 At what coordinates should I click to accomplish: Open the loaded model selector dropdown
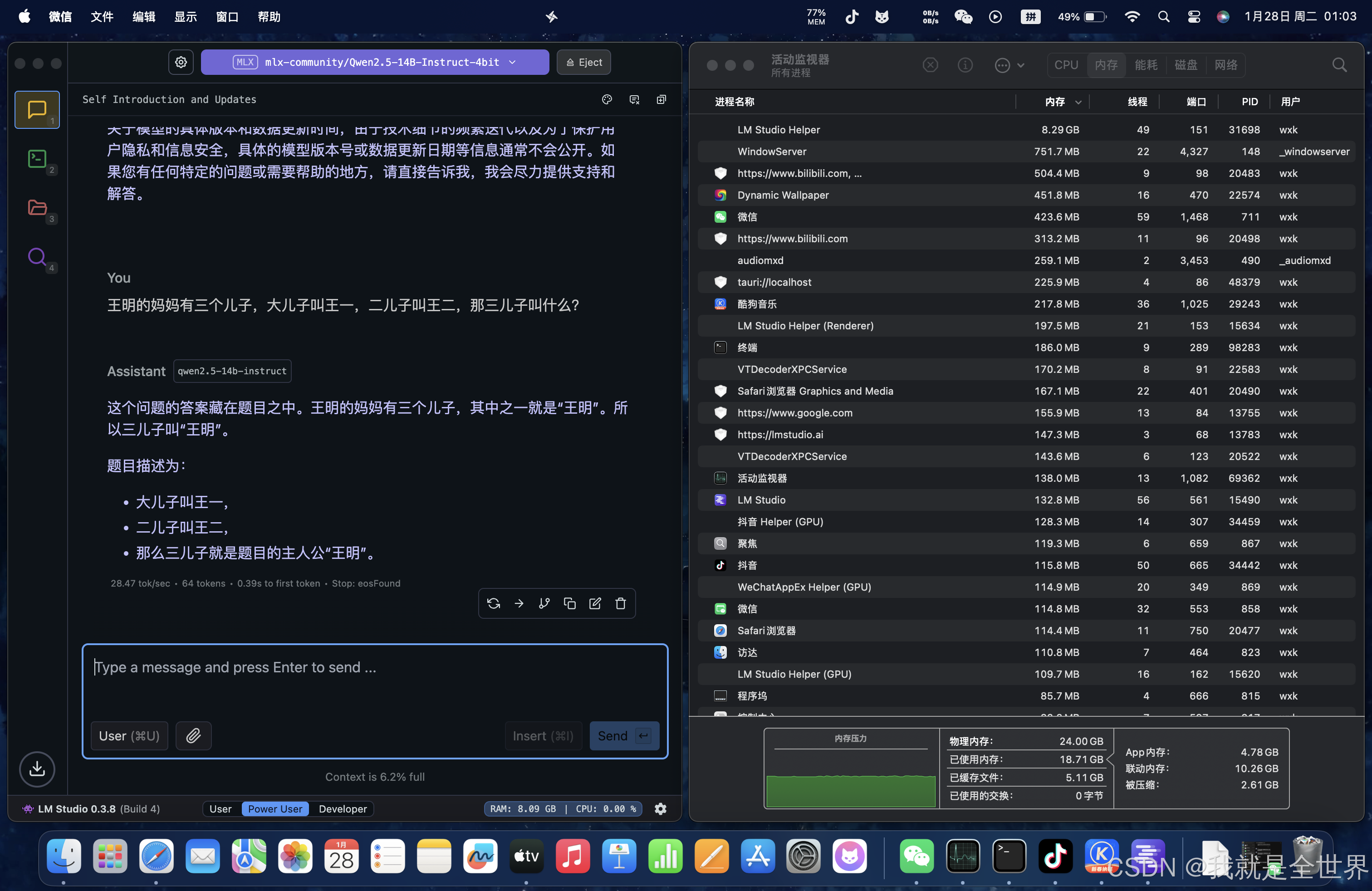[x=375, y=62]
